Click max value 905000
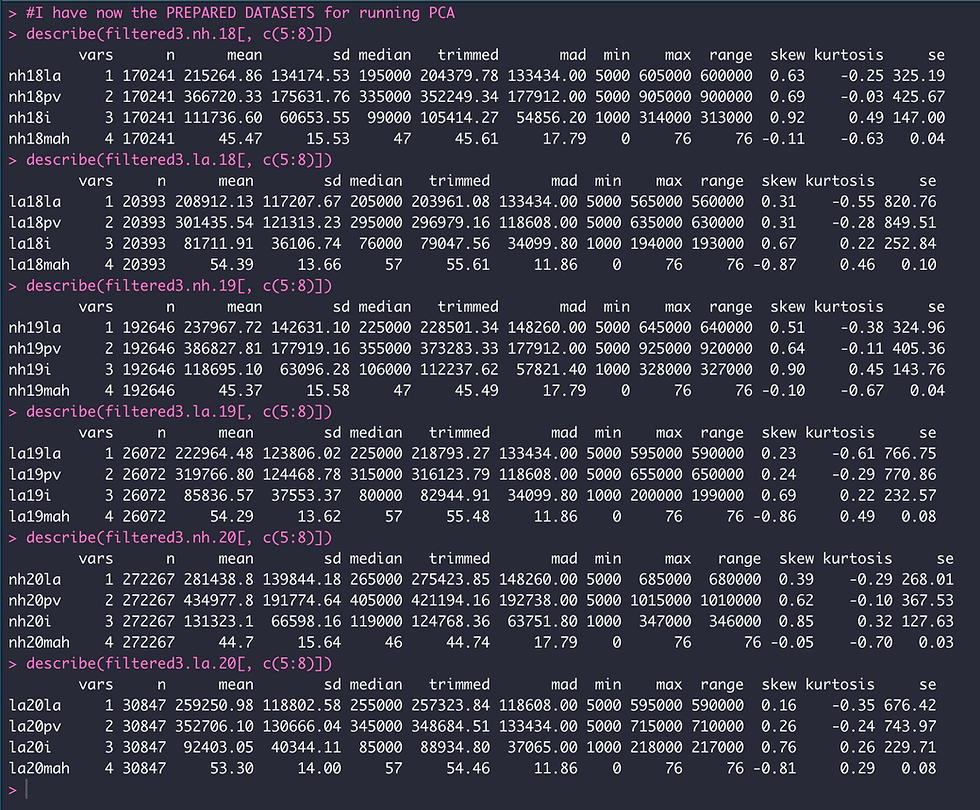 click(665, 97)
